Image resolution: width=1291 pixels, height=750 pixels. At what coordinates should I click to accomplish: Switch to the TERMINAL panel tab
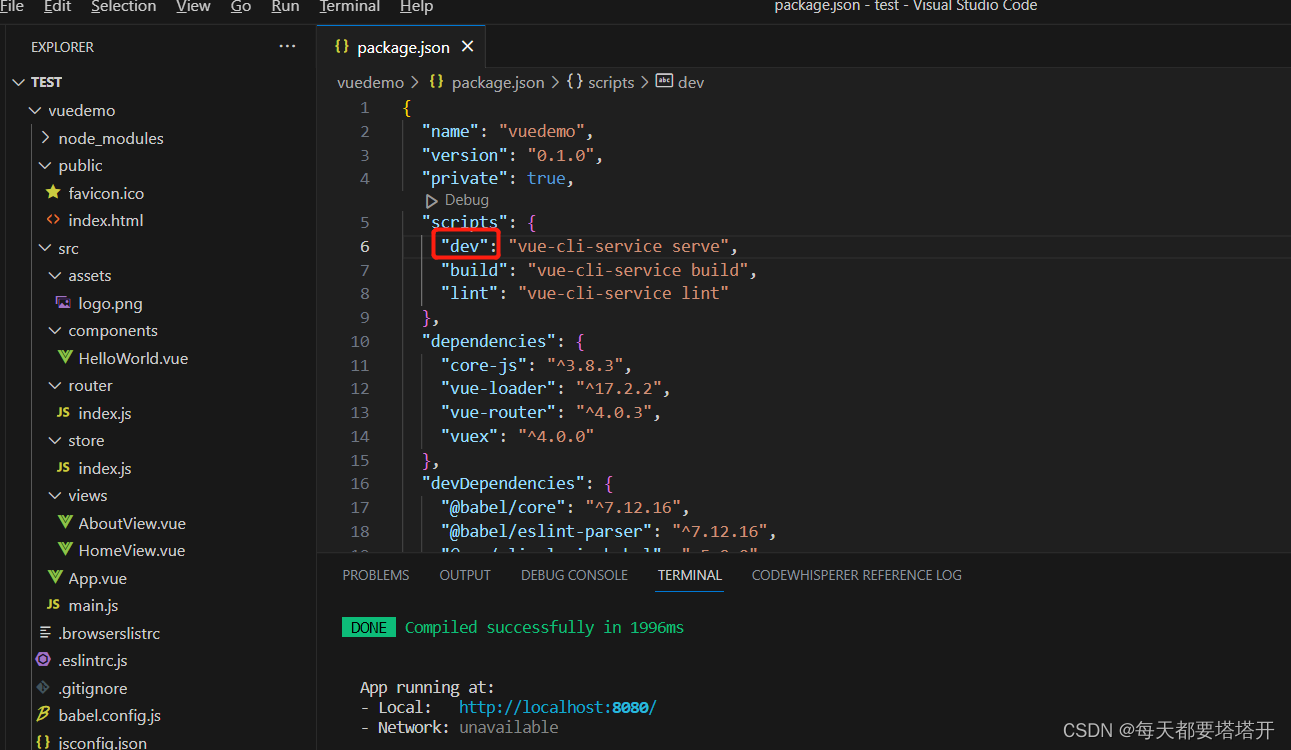click(x=690, y=575)
